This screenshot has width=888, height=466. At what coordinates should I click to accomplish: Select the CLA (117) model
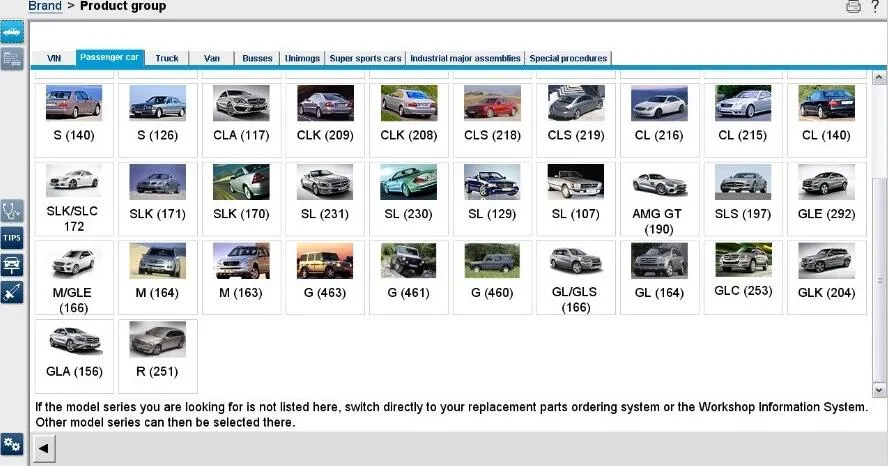point(241,119)
